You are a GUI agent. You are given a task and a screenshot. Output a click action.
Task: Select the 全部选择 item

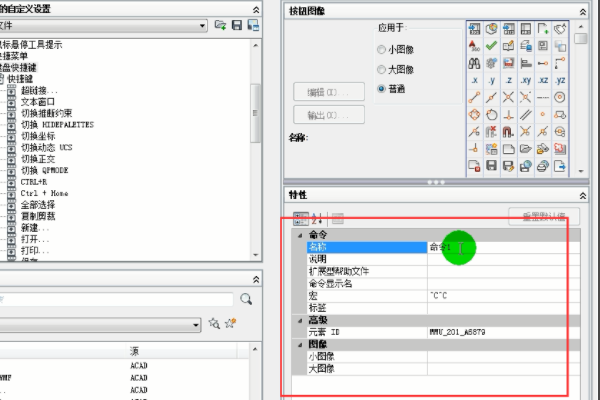(38, 204)
